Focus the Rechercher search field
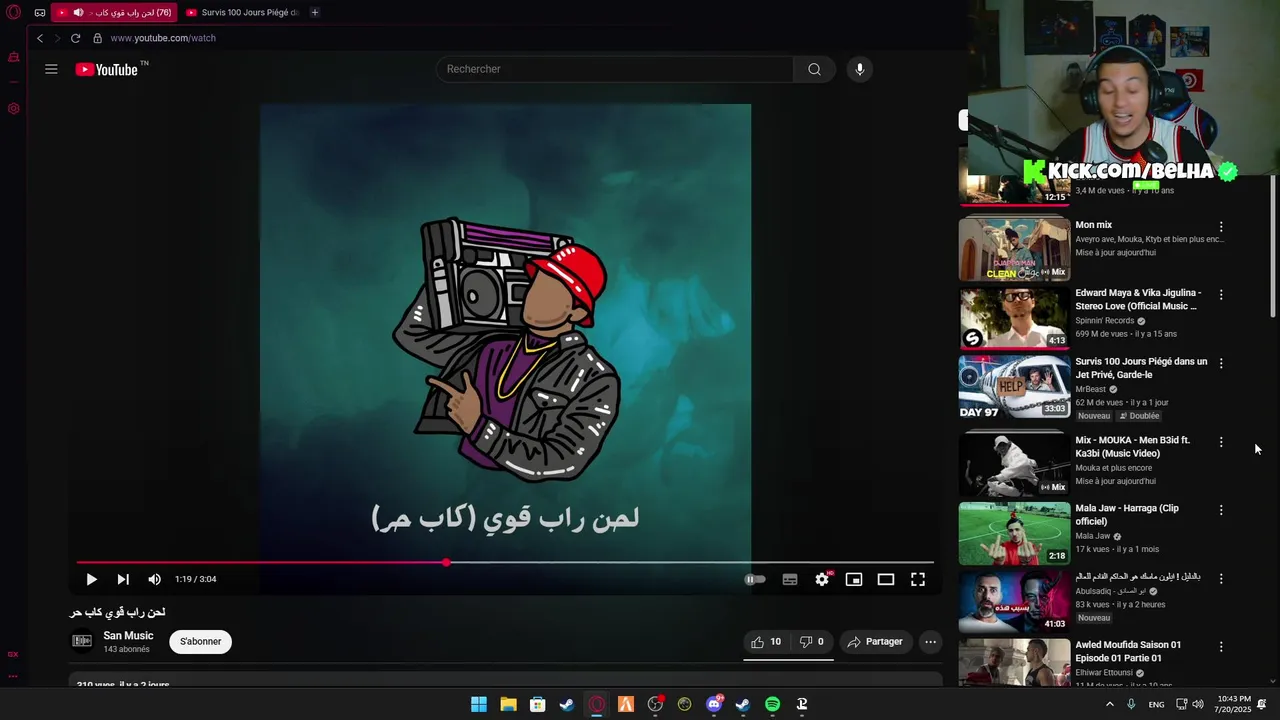The width and height of the screenshot is (1280, 720). click(x=614, y=69)
